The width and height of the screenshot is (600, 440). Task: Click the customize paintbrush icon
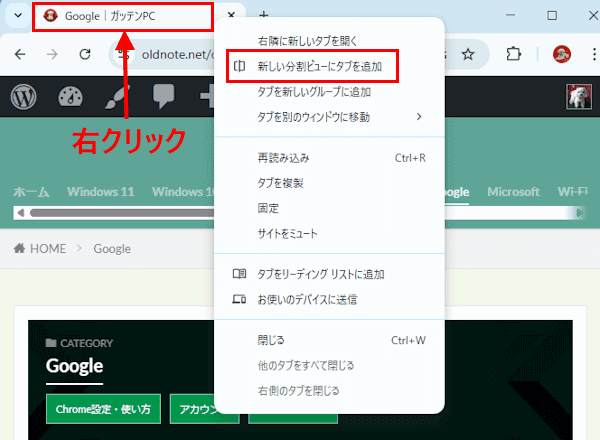click(x=117, y=97)
